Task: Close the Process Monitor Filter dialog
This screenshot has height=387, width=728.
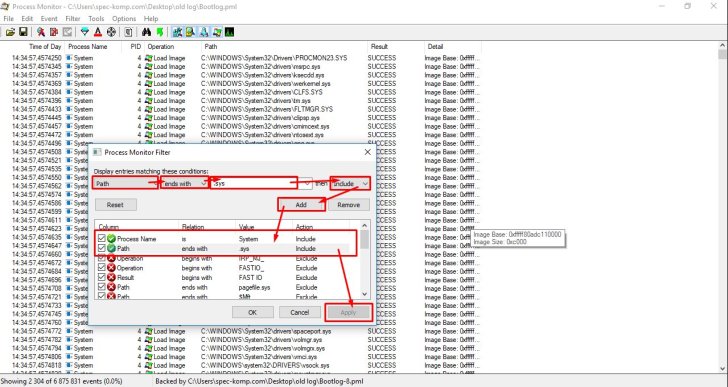Action: (368, 152)
